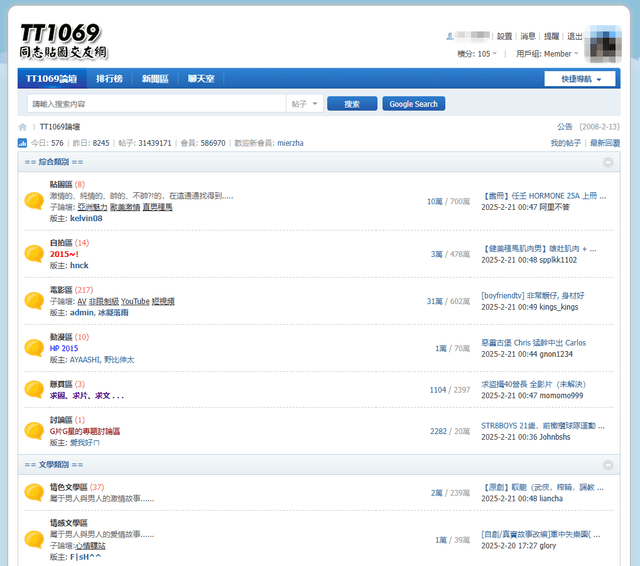The height and width of the screenshot is (566, 640).
Task: Click the statistics bar chart icon
Action: (22, 143)
